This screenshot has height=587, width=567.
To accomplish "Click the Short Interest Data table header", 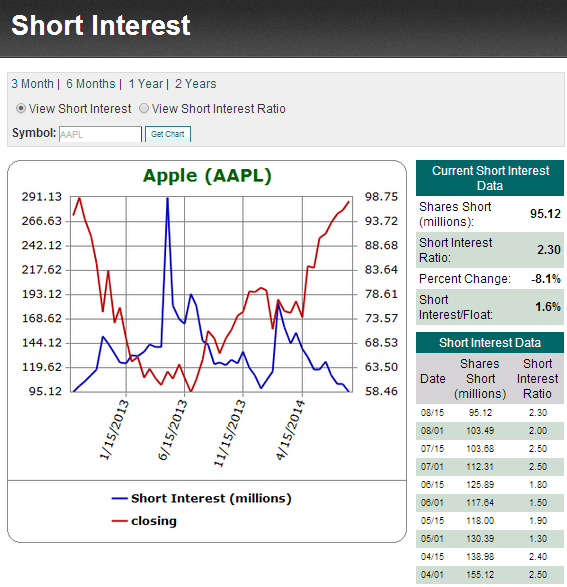I will (490, 343).
